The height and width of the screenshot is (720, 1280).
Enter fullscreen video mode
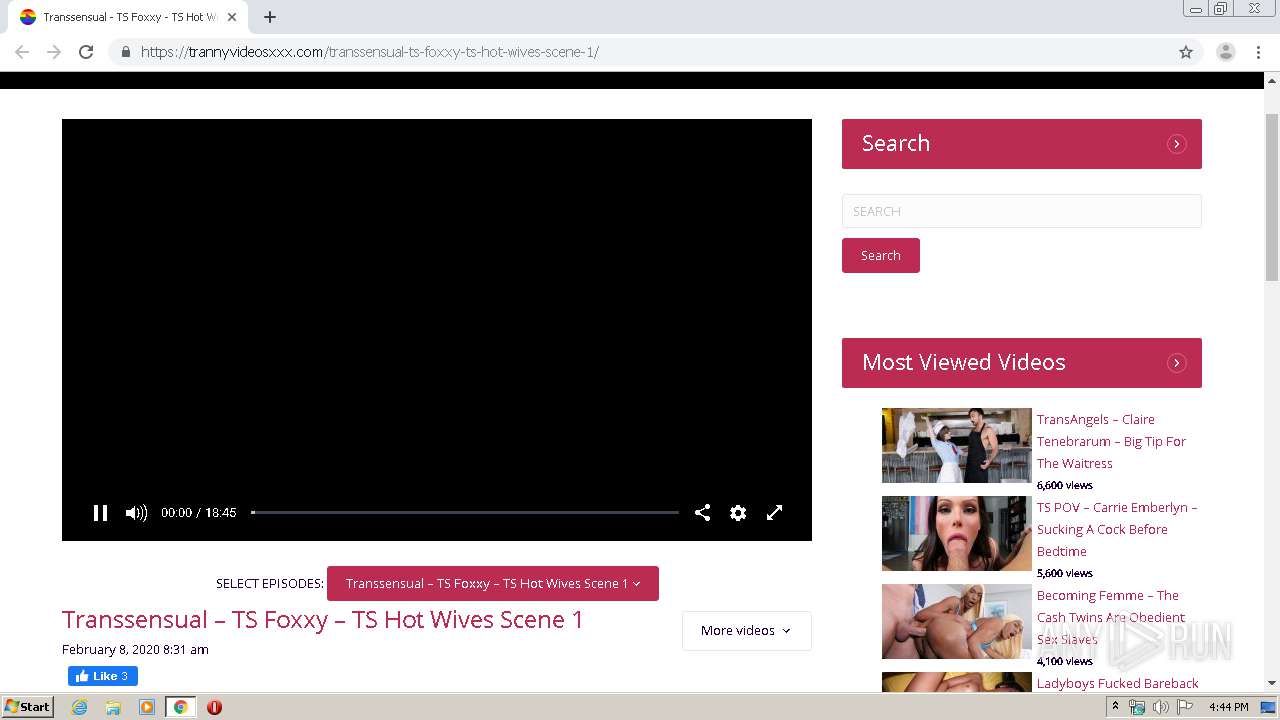[x=774, y=513]
